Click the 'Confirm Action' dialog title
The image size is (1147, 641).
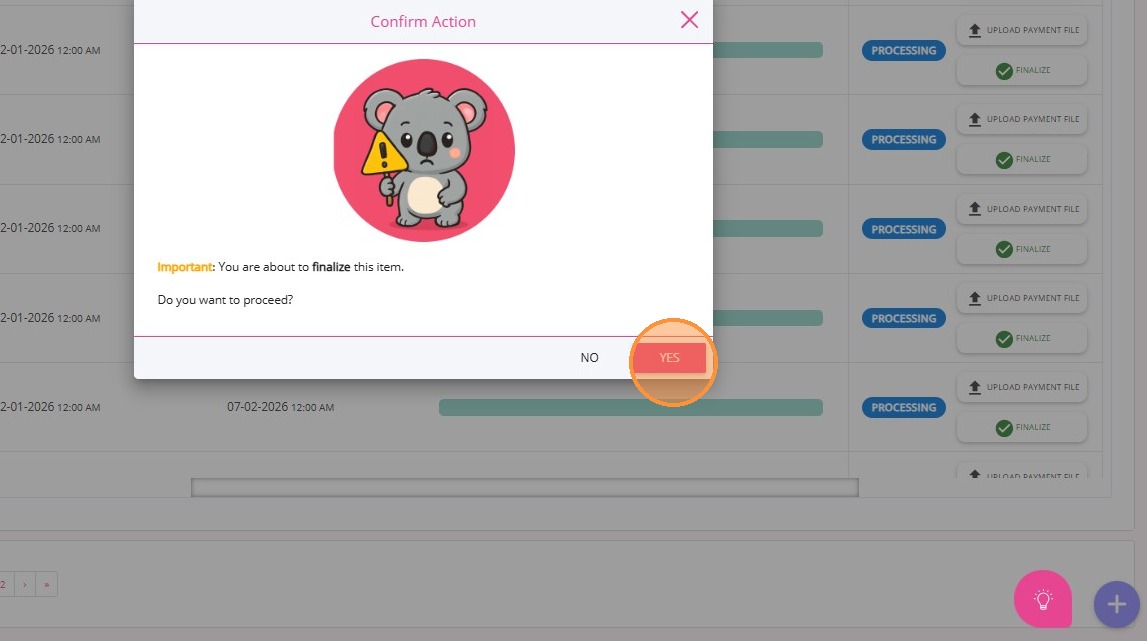pyautogui.click(x=423, y=22)
